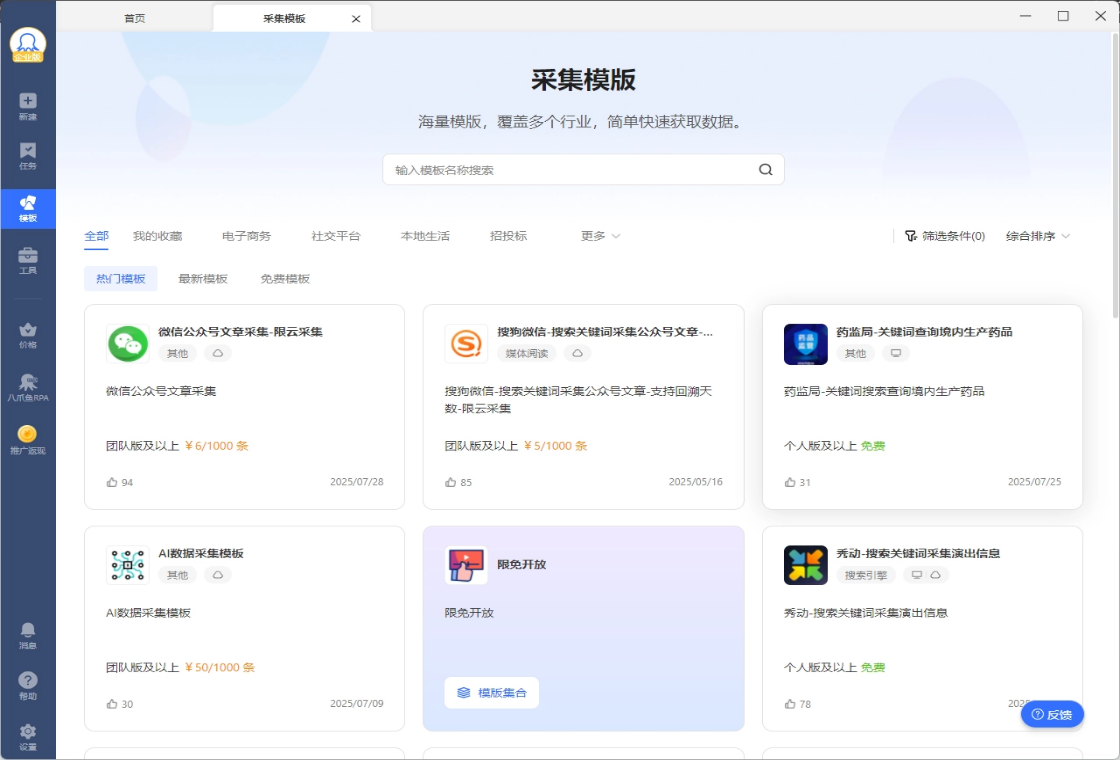The image size is (1120, 760).
Task: Expand the 筛选条件(0) filter panel
Action: (x=945, y=236)
